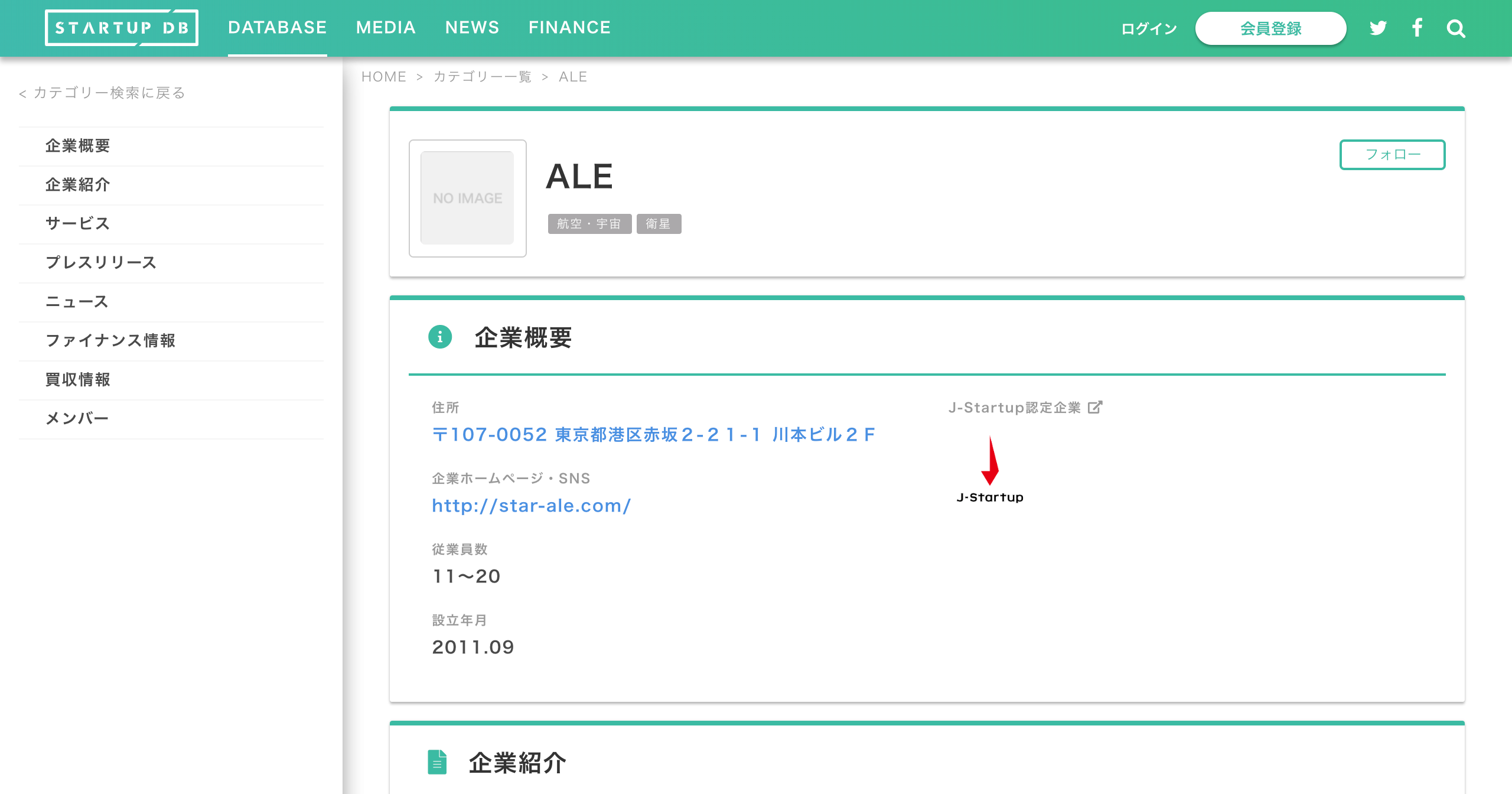Open search with magnifier icon
The image size is (1512, 794).
(x=1456, y=28)
